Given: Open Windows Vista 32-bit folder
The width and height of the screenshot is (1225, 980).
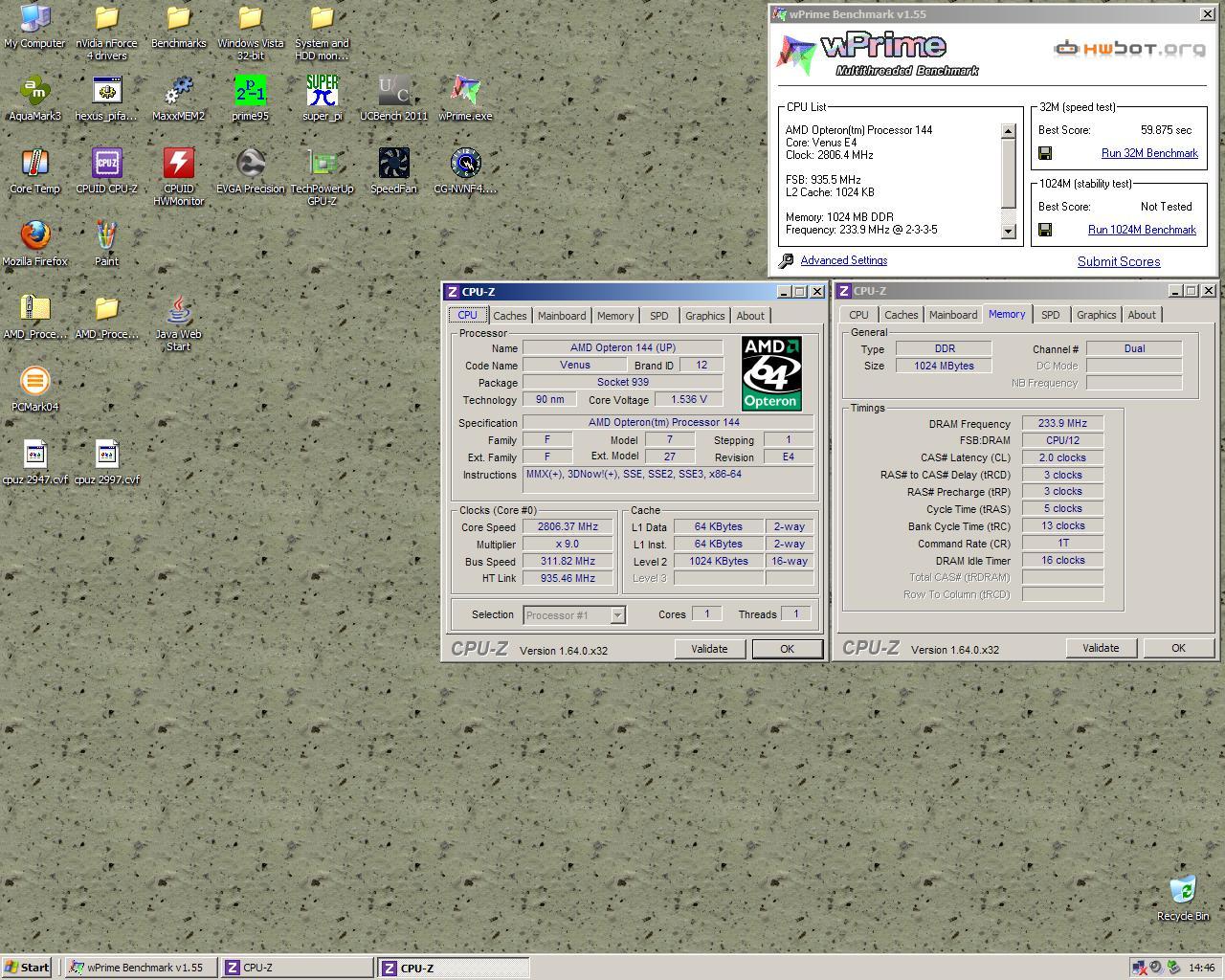Looking at the screenshot, I should [x=250, y=32].
